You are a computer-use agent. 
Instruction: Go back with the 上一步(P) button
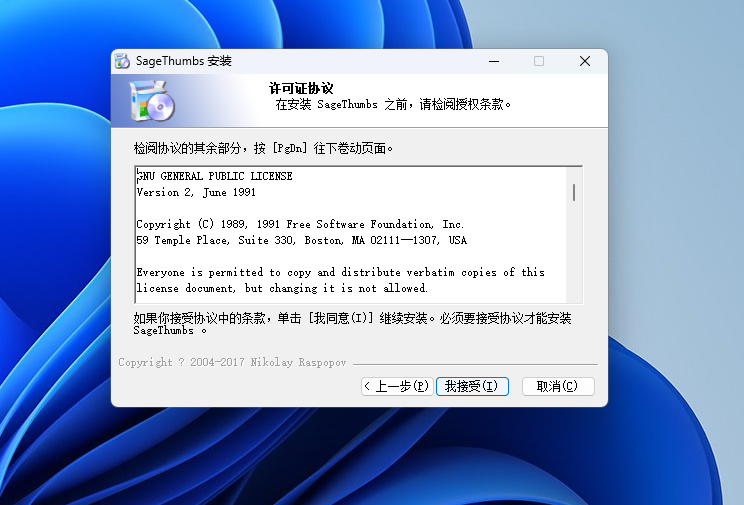coord(397,386)
